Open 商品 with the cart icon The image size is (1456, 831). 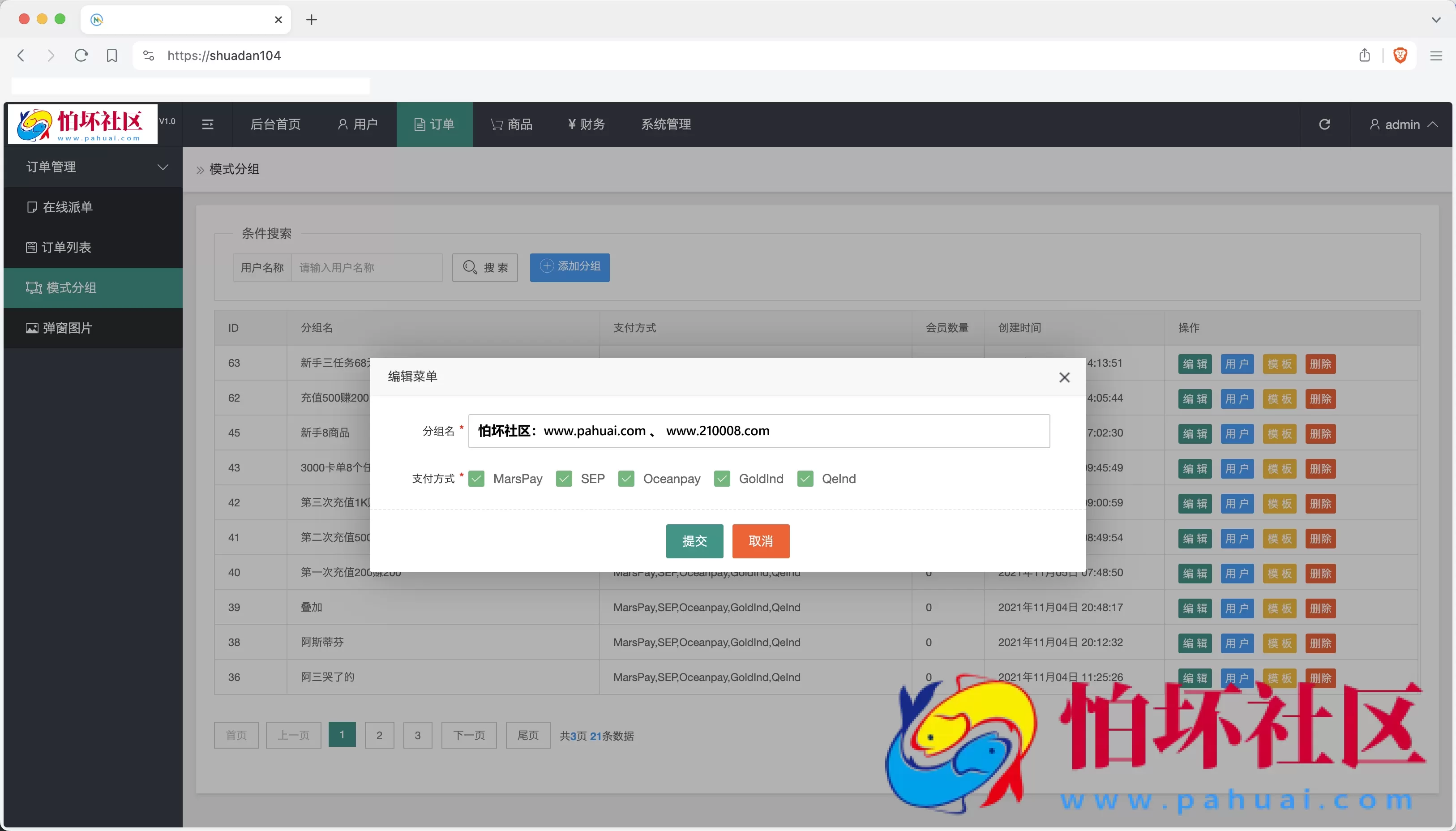pos(511,124)
